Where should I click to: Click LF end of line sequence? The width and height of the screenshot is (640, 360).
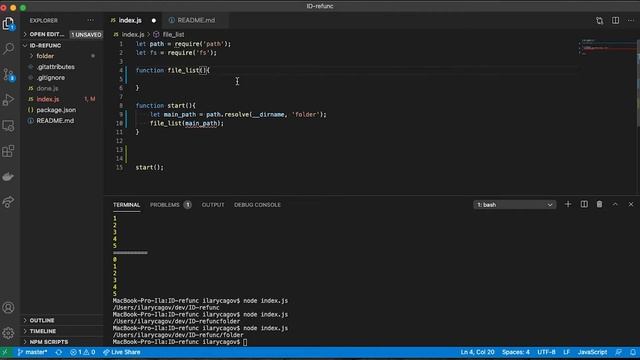point(567,352)
